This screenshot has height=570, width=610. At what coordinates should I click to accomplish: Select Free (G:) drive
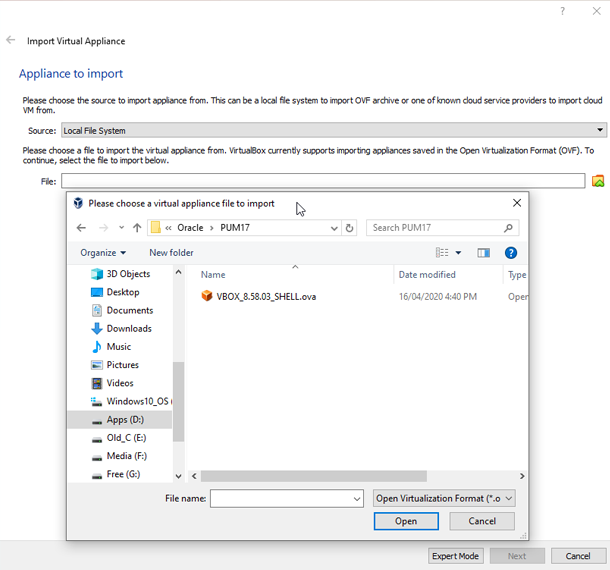tap(123, 474)
